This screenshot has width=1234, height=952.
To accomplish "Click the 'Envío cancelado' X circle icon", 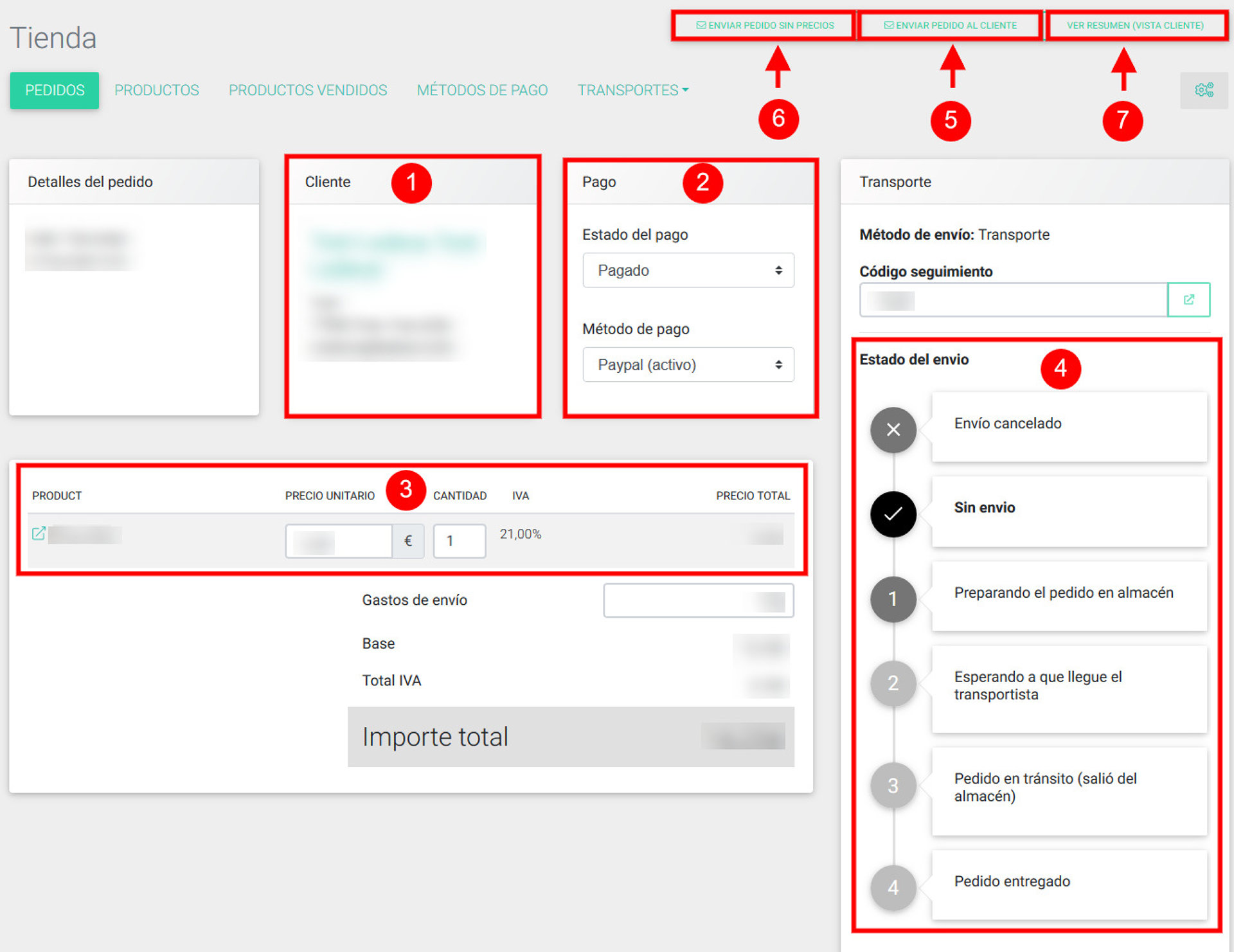I will (x=893, y=429).
